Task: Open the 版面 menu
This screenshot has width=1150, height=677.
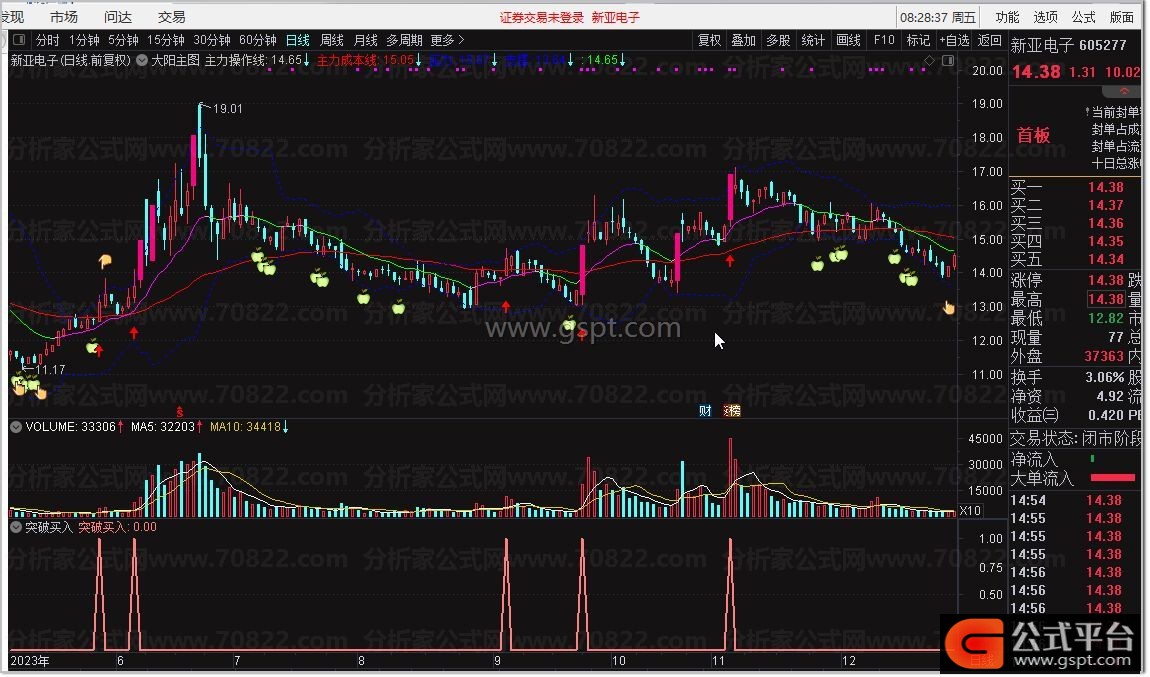Action: click(1122, 17)
